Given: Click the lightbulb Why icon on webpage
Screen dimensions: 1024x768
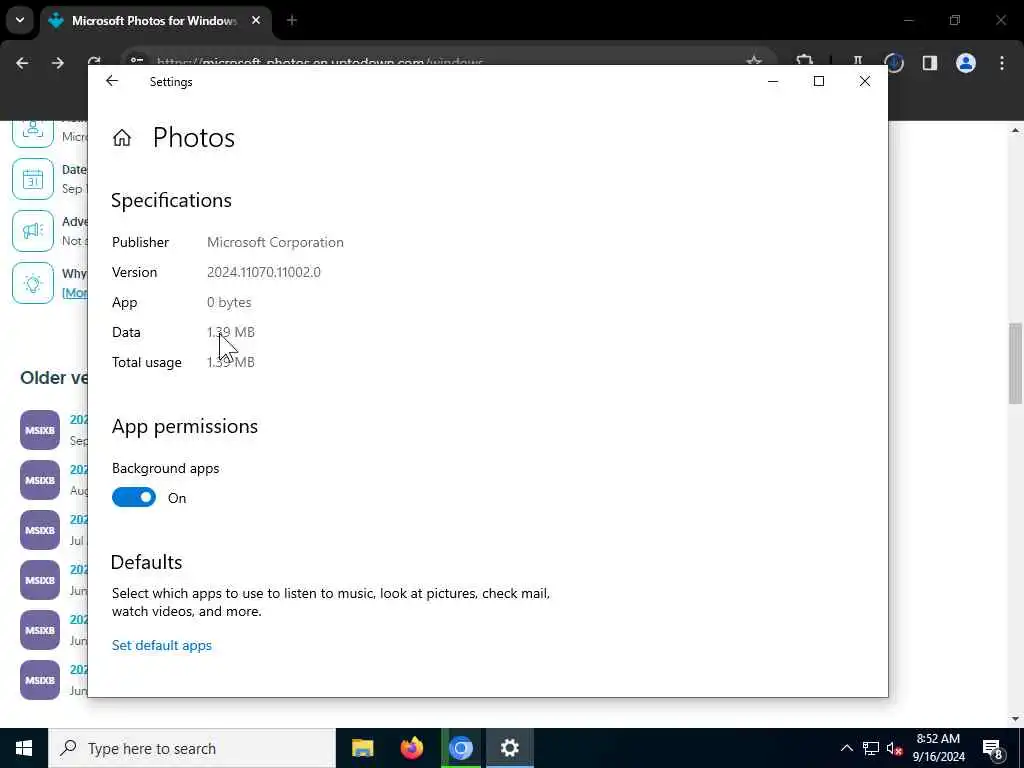Looking at the screenshot, I should click(x=33, y=283).
